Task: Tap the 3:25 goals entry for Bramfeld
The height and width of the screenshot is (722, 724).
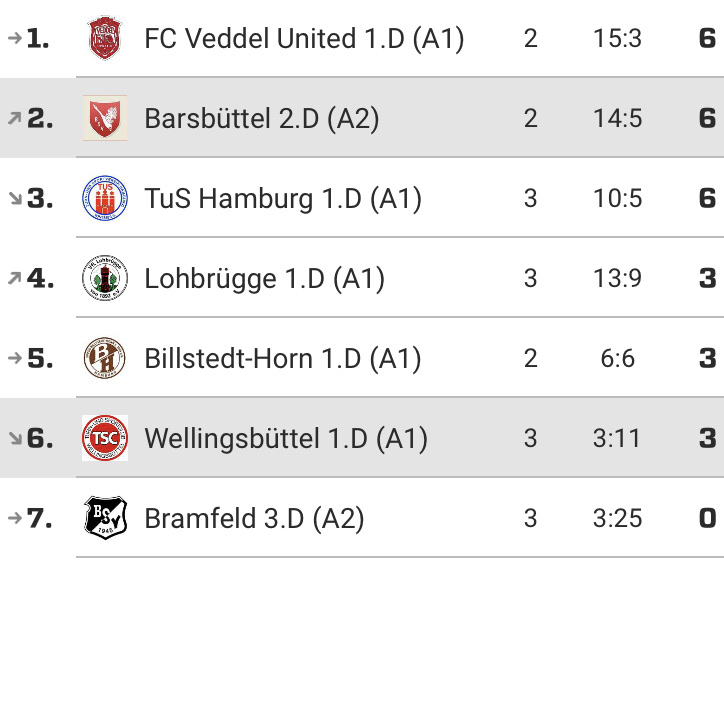Action: (617, 518)
